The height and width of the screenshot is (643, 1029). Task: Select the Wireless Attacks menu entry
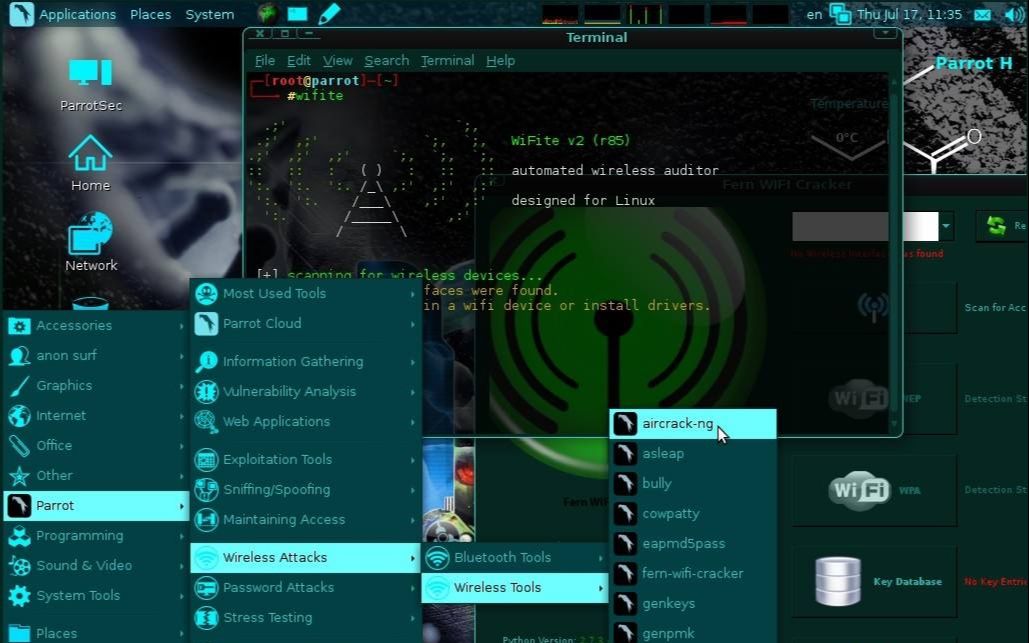click(x=306, y=558)
